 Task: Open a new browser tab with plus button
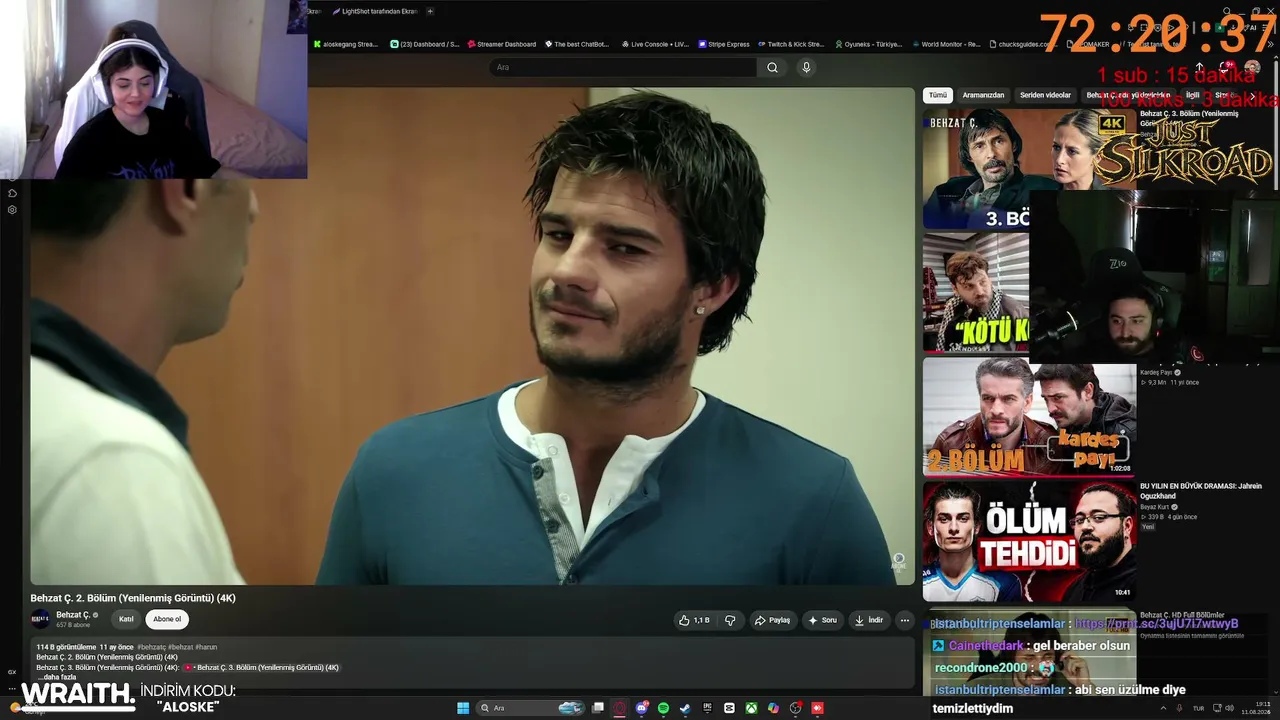click(x=430, y=11)
